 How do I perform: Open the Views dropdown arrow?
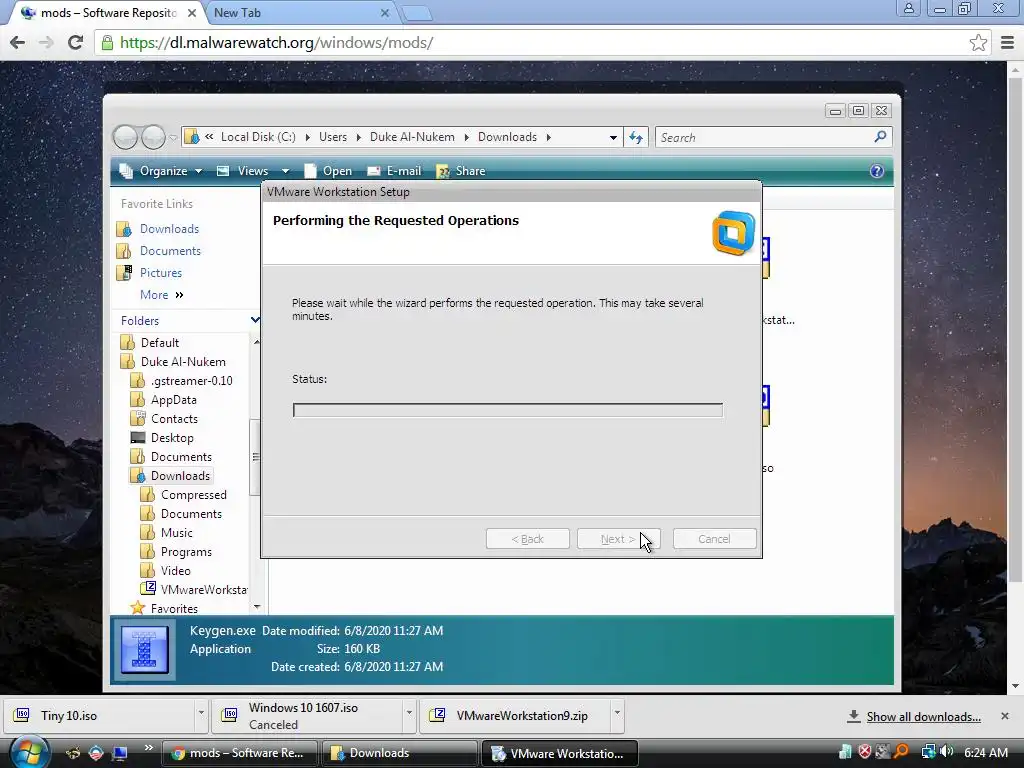click(285, 171)
